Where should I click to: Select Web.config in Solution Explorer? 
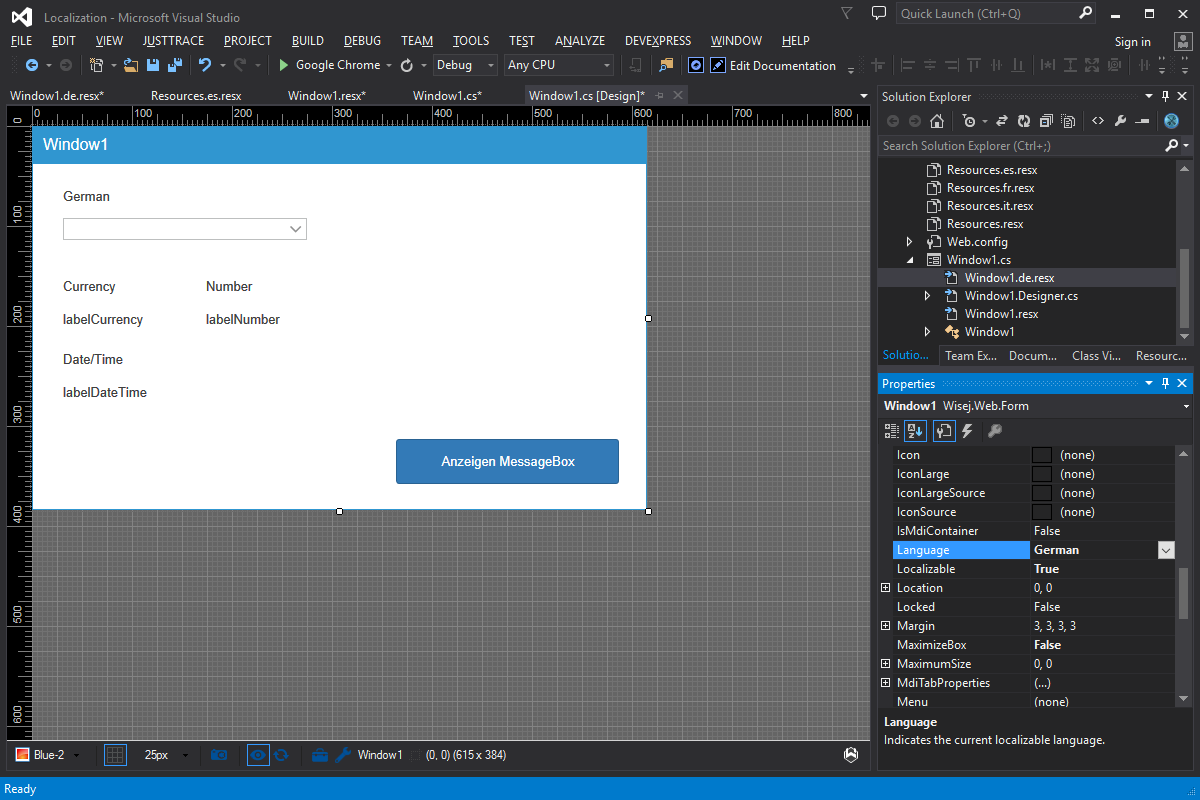coord(977,242)
